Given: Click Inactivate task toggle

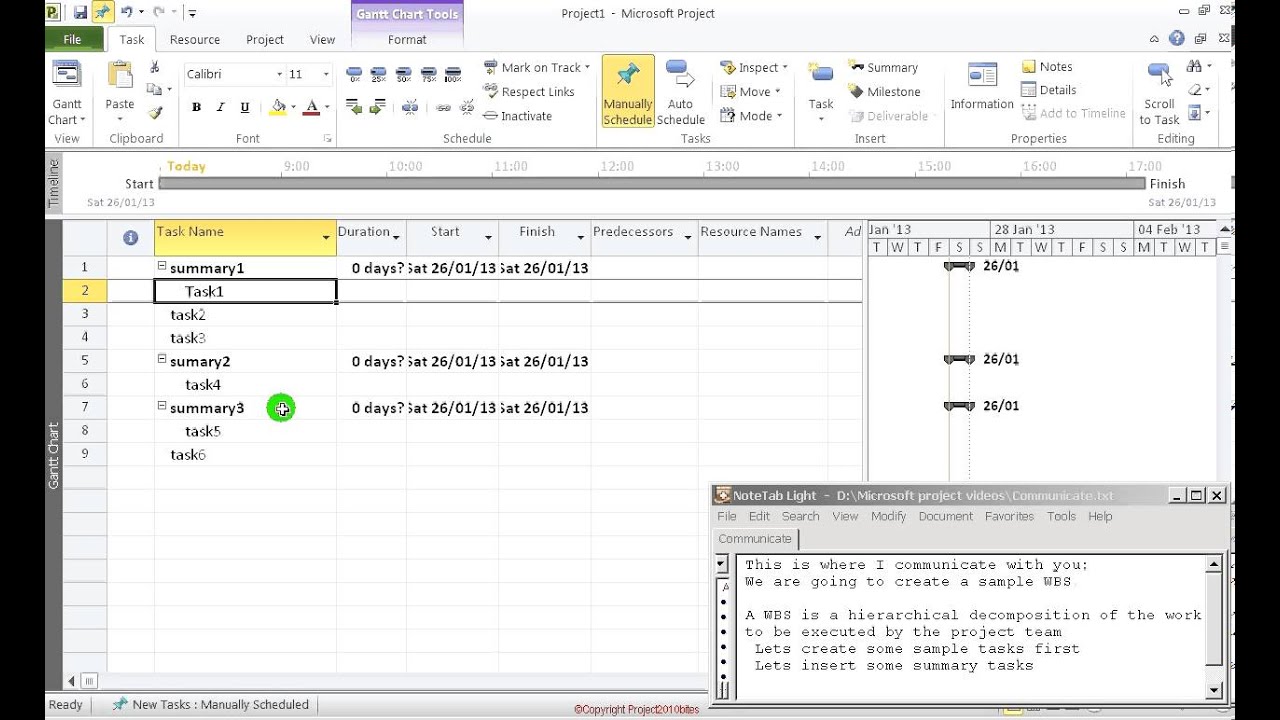Looking at the screenshot, I should pyautogui.click(x=517, y=115).
